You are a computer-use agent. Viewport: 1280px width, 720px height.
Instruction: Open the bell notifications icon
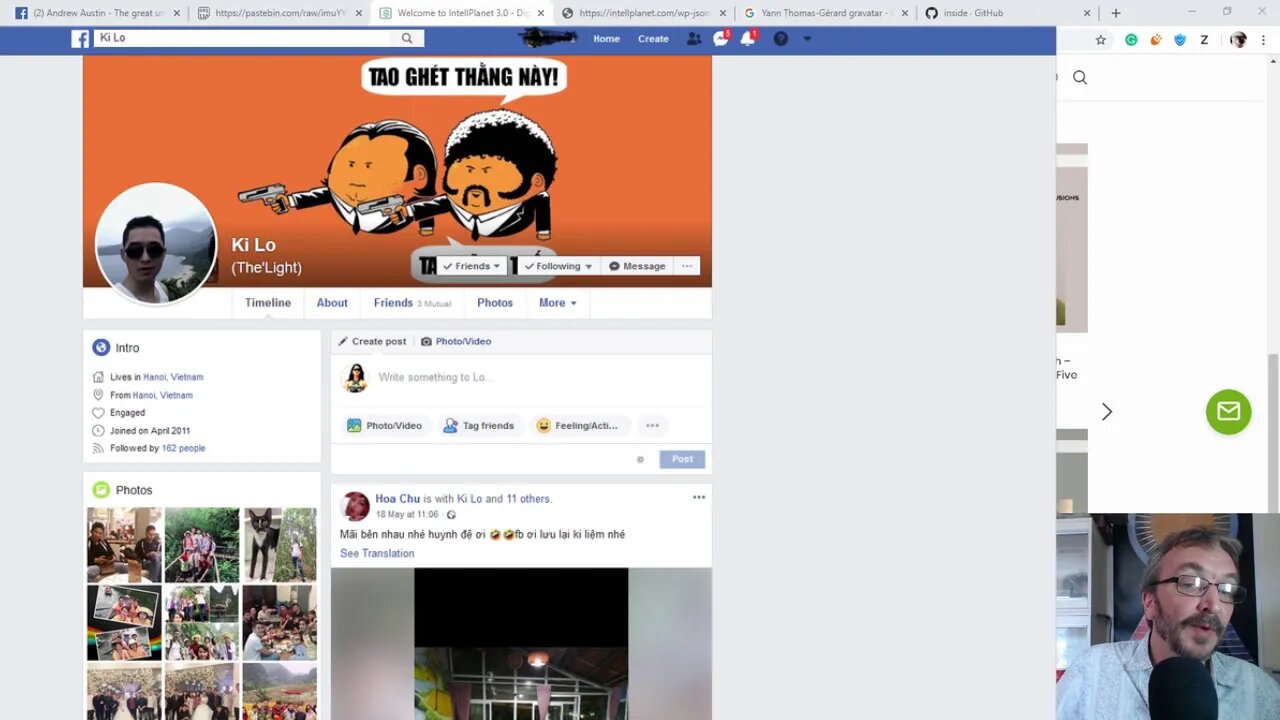coord(748,39)
